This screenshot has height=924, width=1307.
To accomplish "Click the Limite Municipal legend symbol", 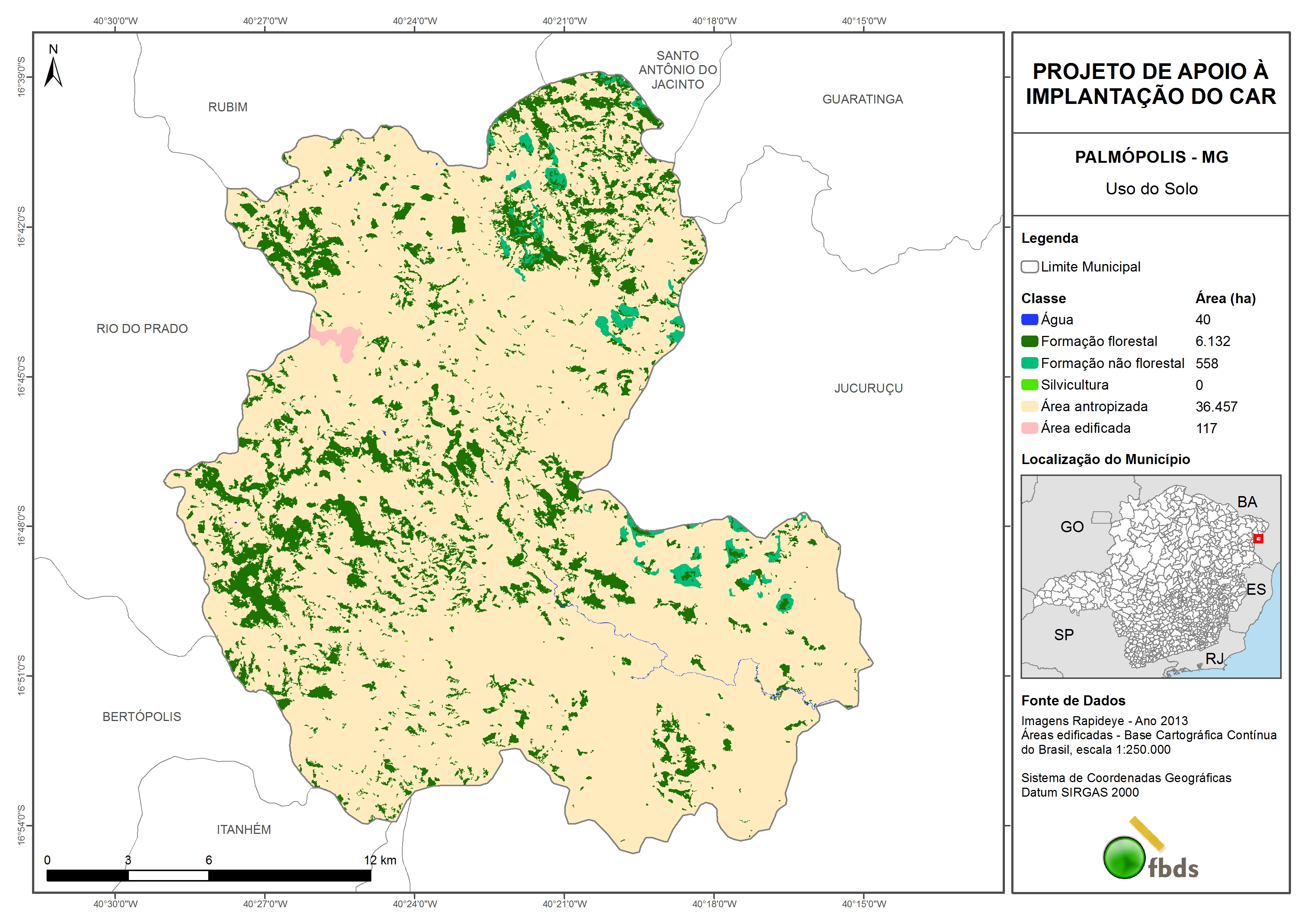I will (1029, 266).
